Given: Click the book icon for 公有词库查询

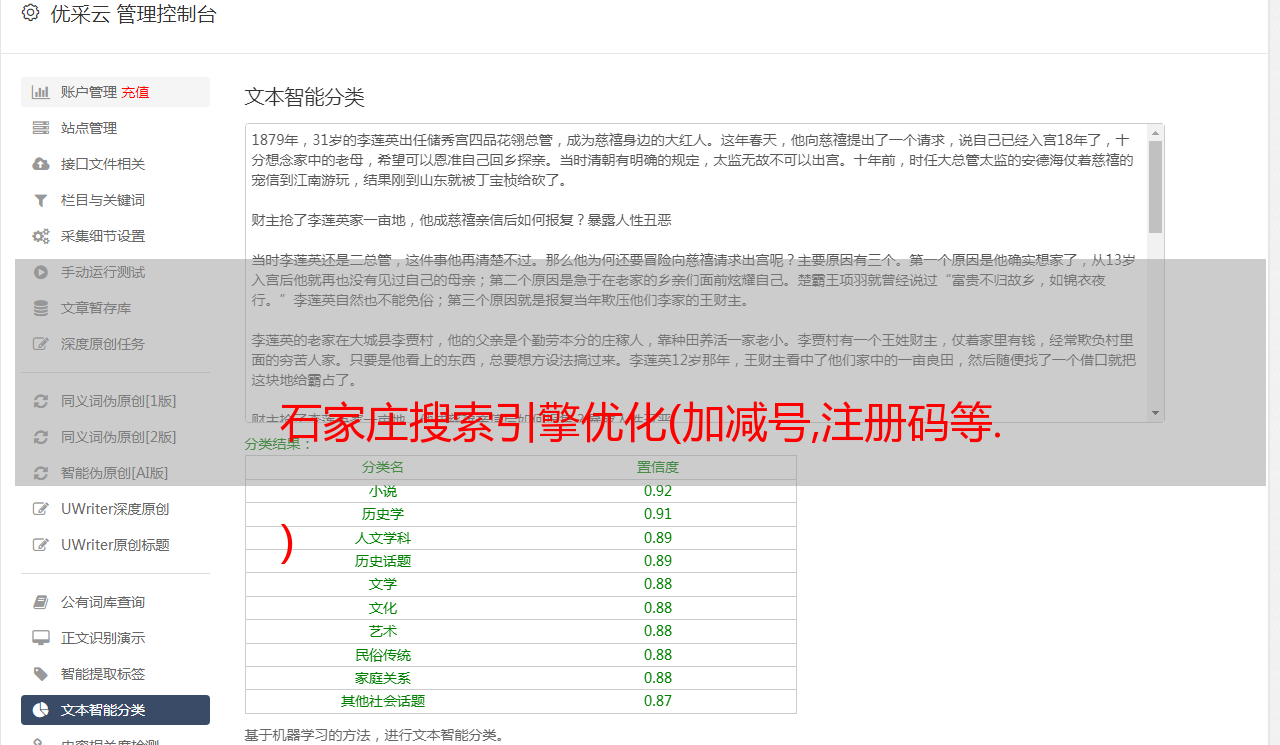Looking at the screenshot, I should pyautogui.click(x=41, y=602).
